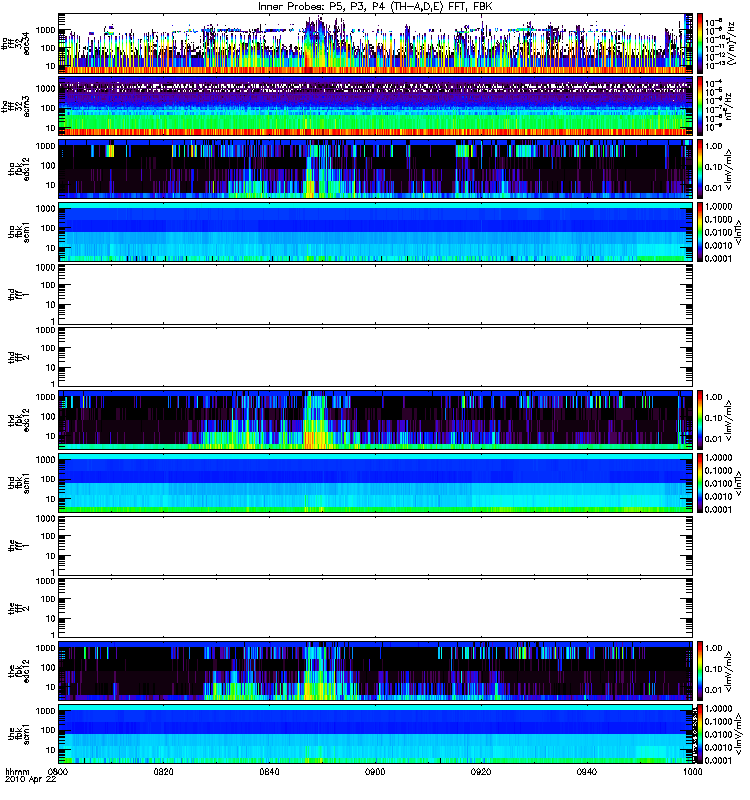Click the 'thd fff 2' y-axis label

point(19,358)
